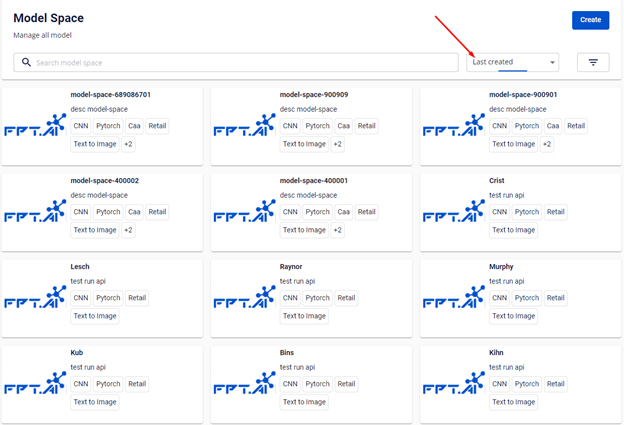Expand +2 tags on model-space-400002
The width and height of the screenshot is (624, 425).
[128, 230]
